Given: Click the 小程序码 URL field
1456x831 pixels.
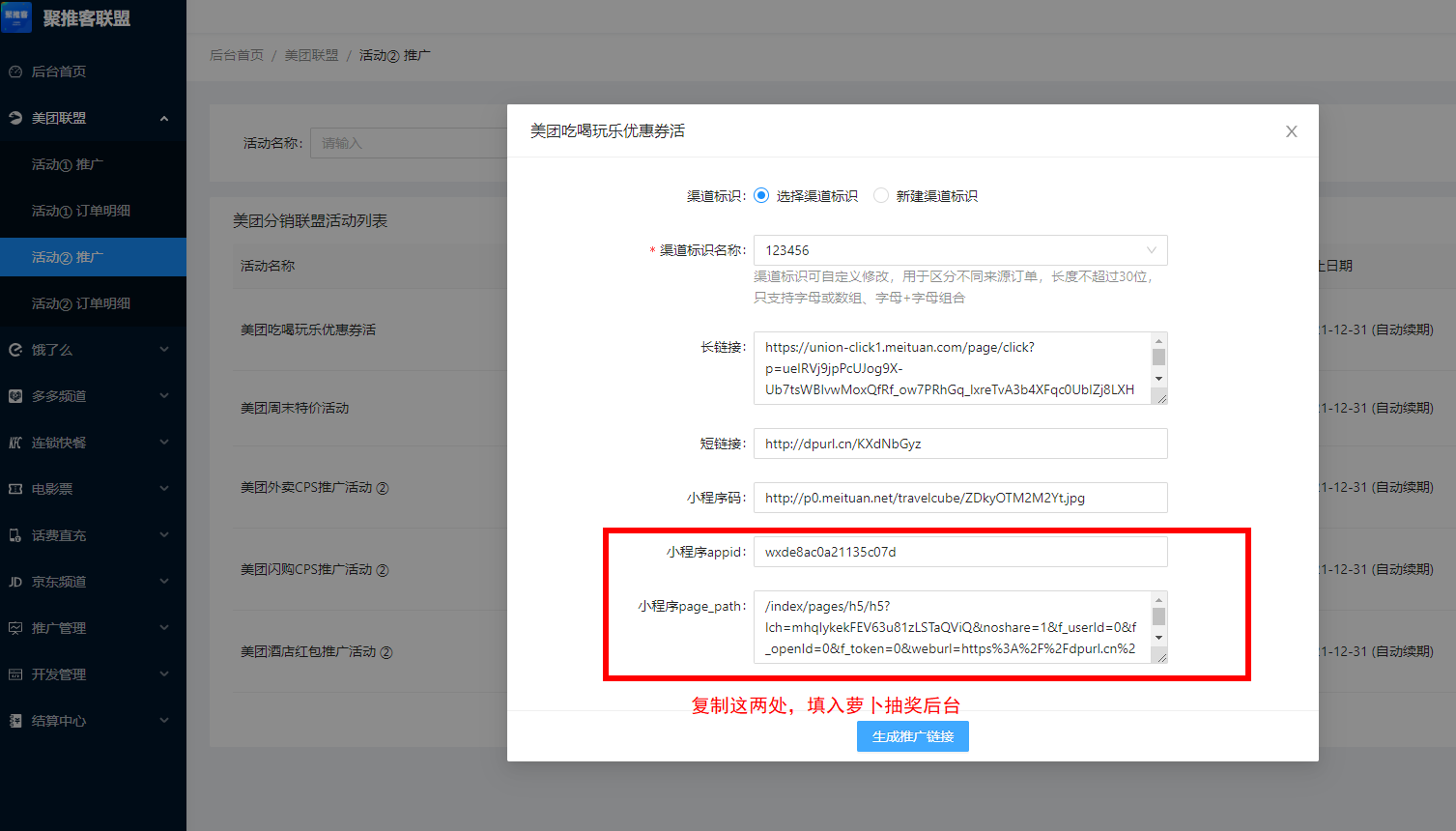Looking at the screenshot, I should (960, 498).
